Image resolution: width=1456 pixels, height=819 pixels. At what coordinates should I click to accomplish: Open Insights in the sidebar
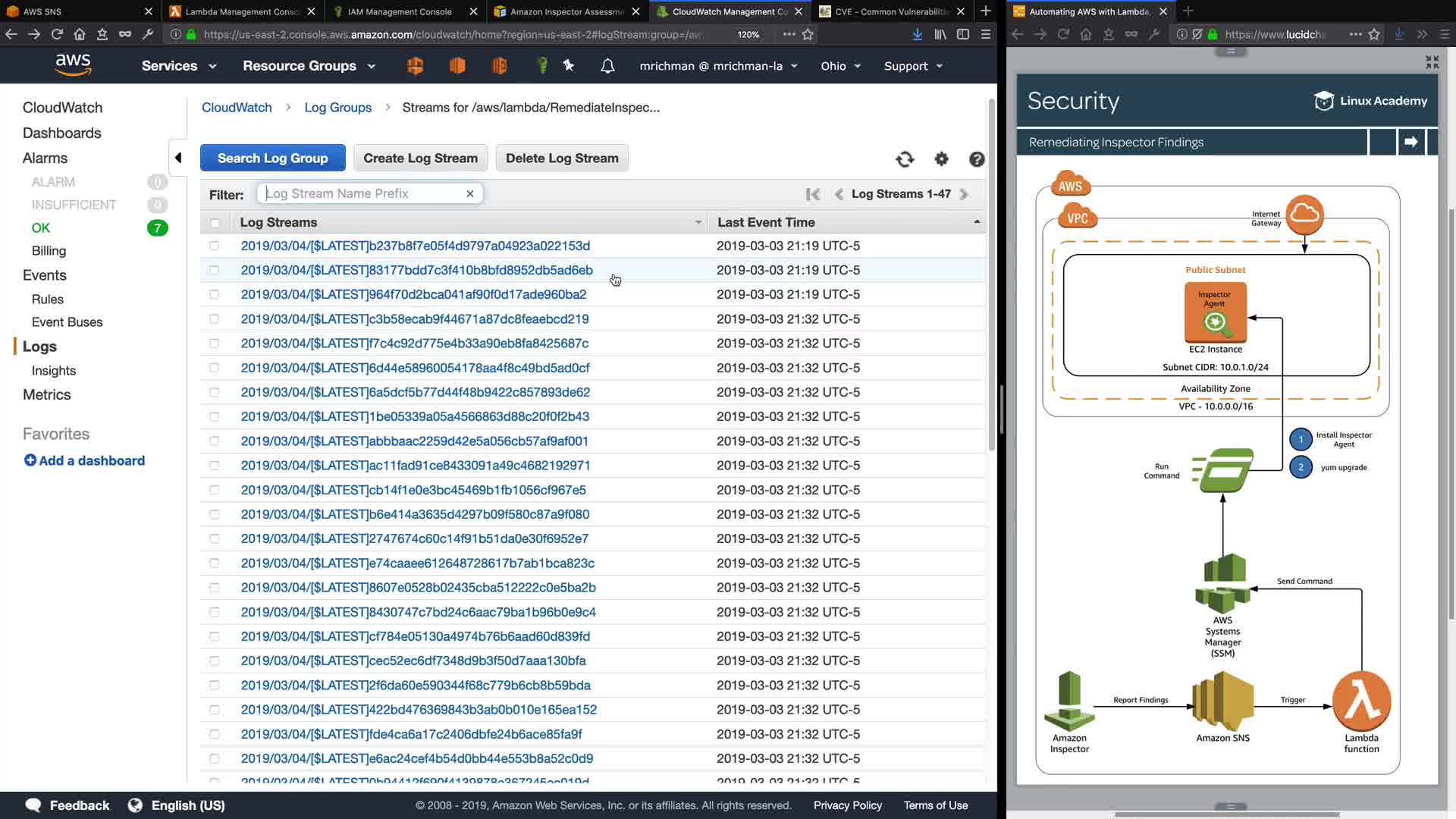[54, 371]
